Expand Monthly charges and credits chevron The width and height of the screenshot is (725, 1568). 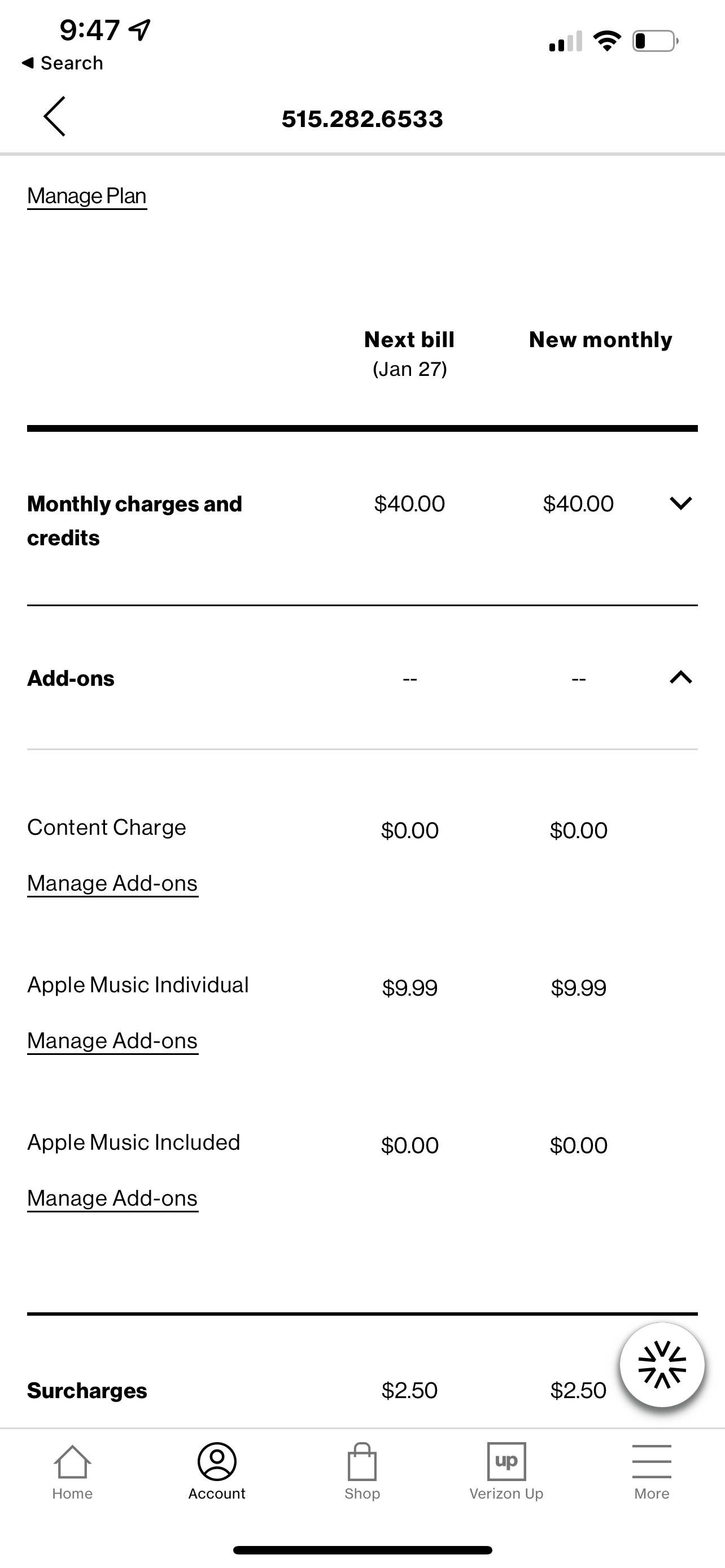click(680, 503)
